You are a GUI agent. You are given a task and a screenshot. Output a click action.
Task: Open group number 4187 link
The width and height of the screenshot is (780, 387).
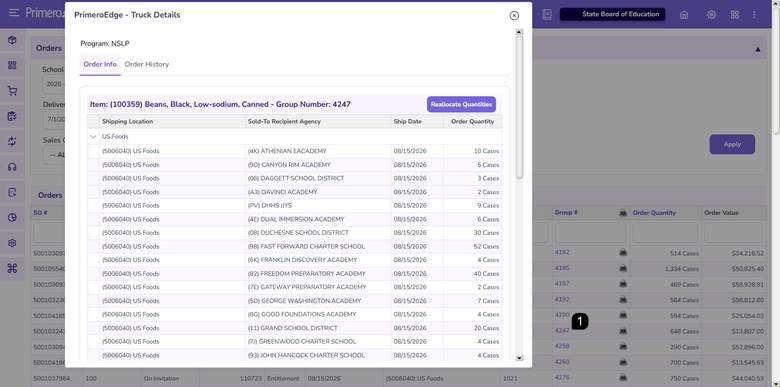coord(562,284)
